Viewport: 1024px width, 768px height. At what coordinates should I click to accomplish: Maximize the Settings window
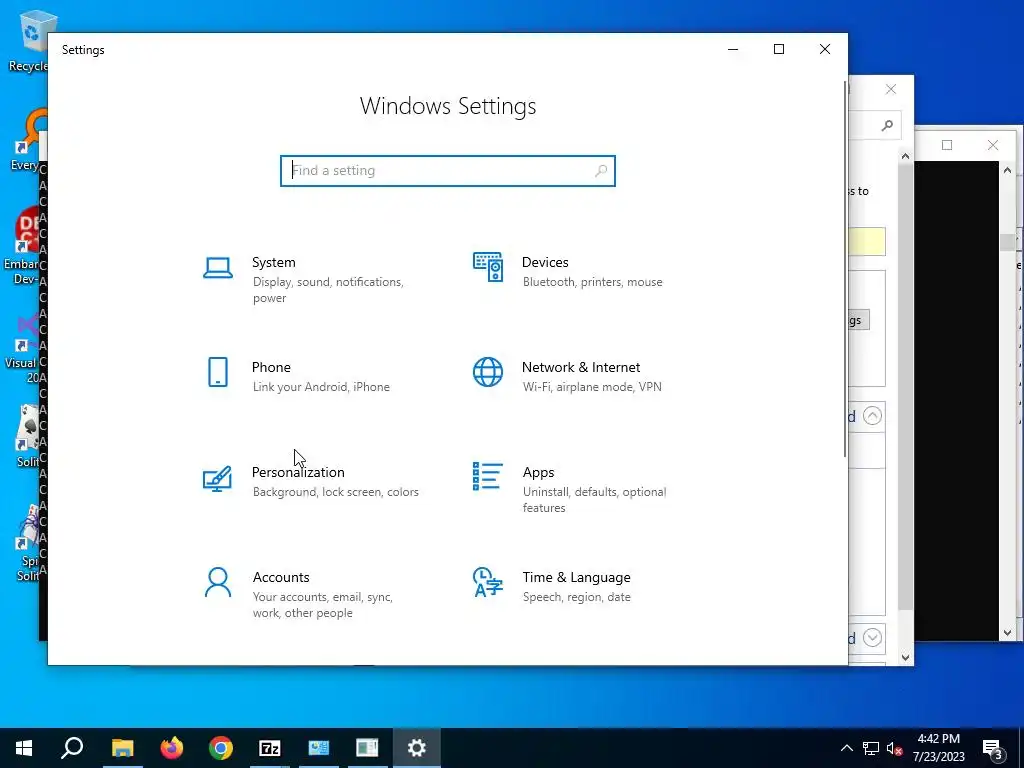coord(778,50)
